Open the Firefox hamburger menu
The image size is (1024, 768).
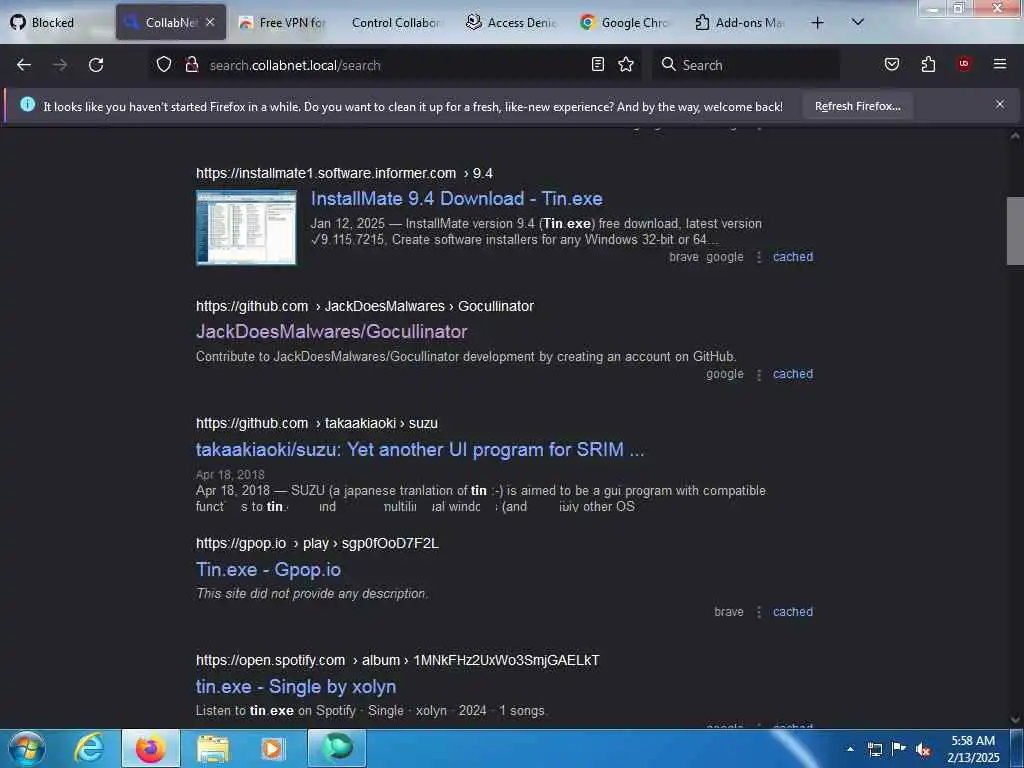[1000, 64]
